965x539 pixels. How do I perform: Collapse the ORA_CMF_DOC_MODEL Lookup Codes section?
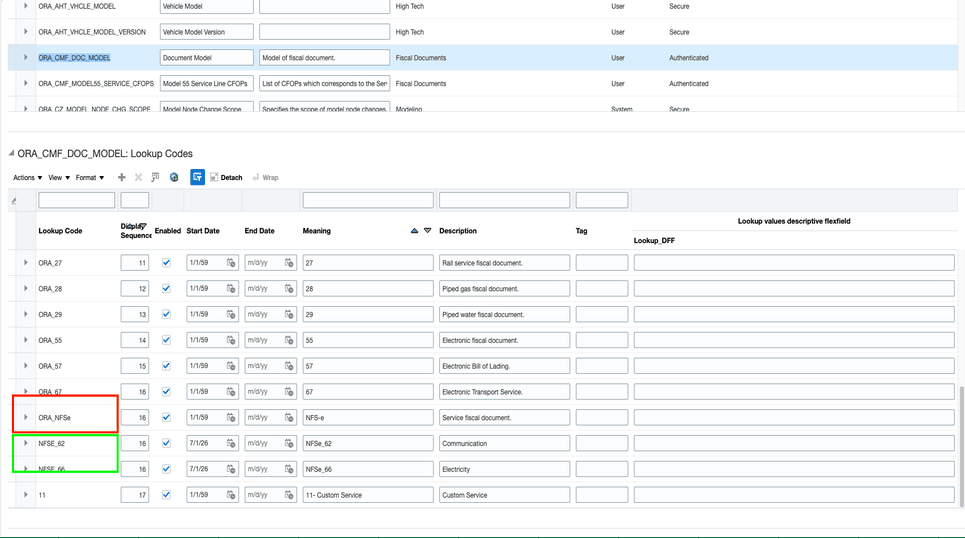pyautogui.click(x=11, y=153)
